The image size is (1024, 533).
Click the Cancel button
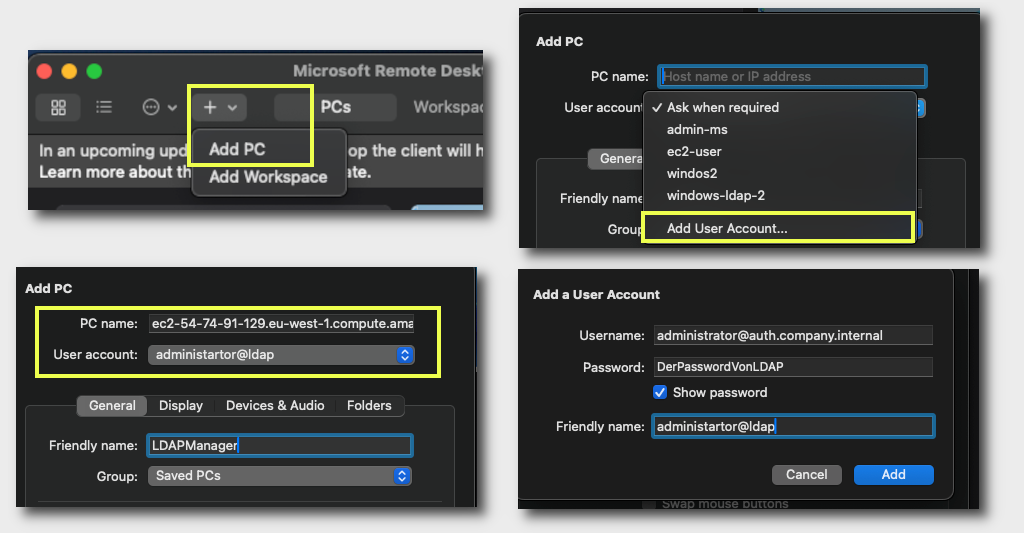tap(806, 475)
